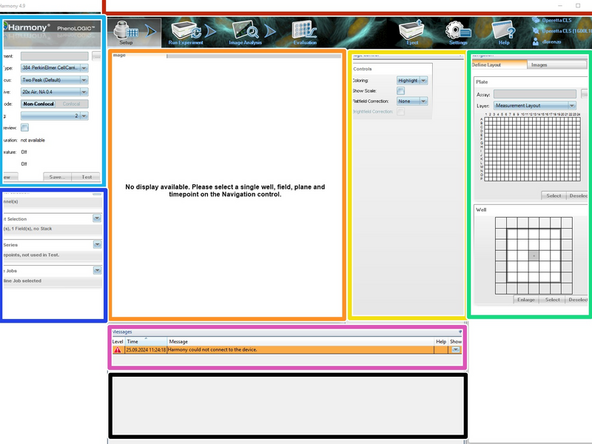
Task: Click the Assay input field
Action: (x=535, y=94)
